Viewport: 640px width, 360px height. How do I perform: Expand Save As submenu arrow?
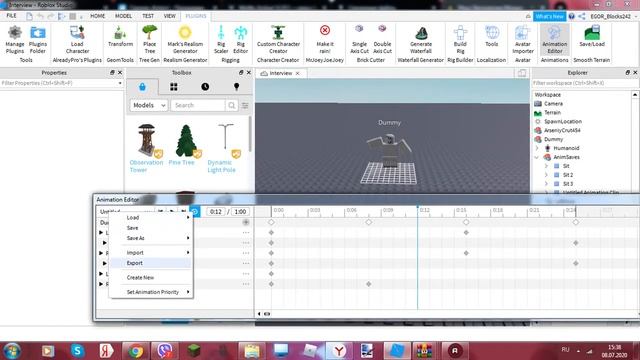click(188, 238)
